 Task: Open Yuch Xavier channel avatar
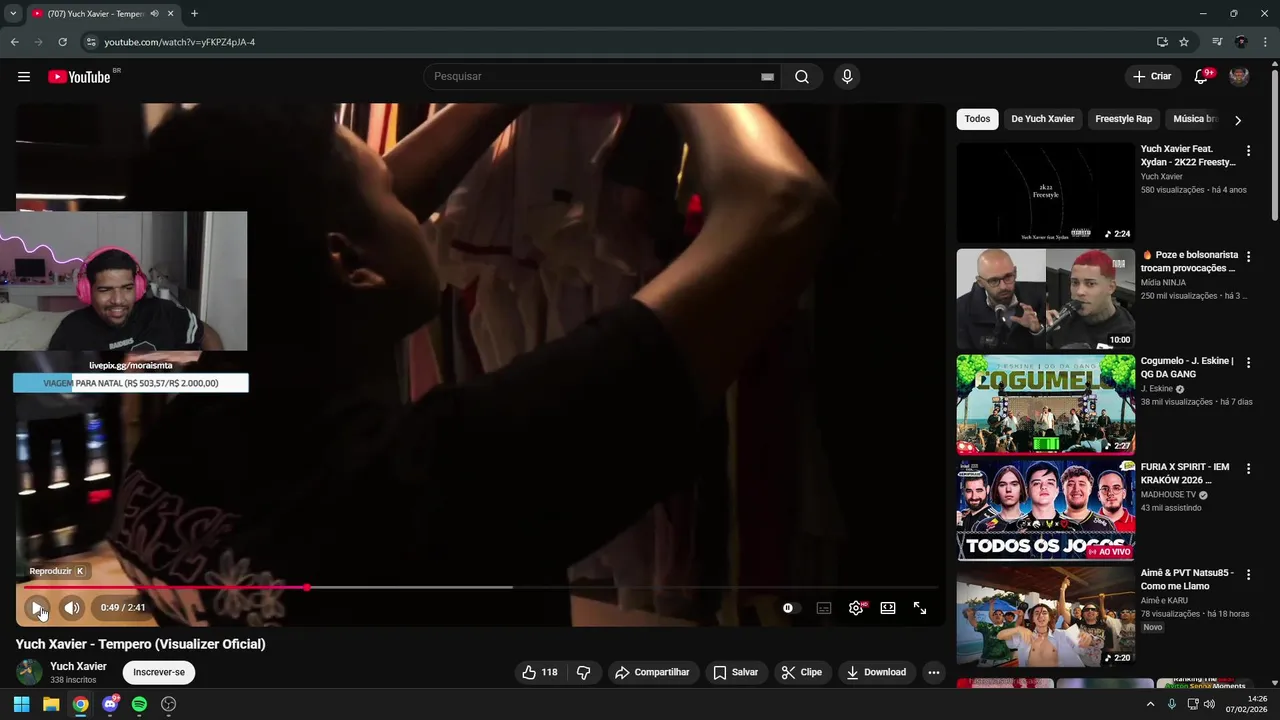coord(30,672)
